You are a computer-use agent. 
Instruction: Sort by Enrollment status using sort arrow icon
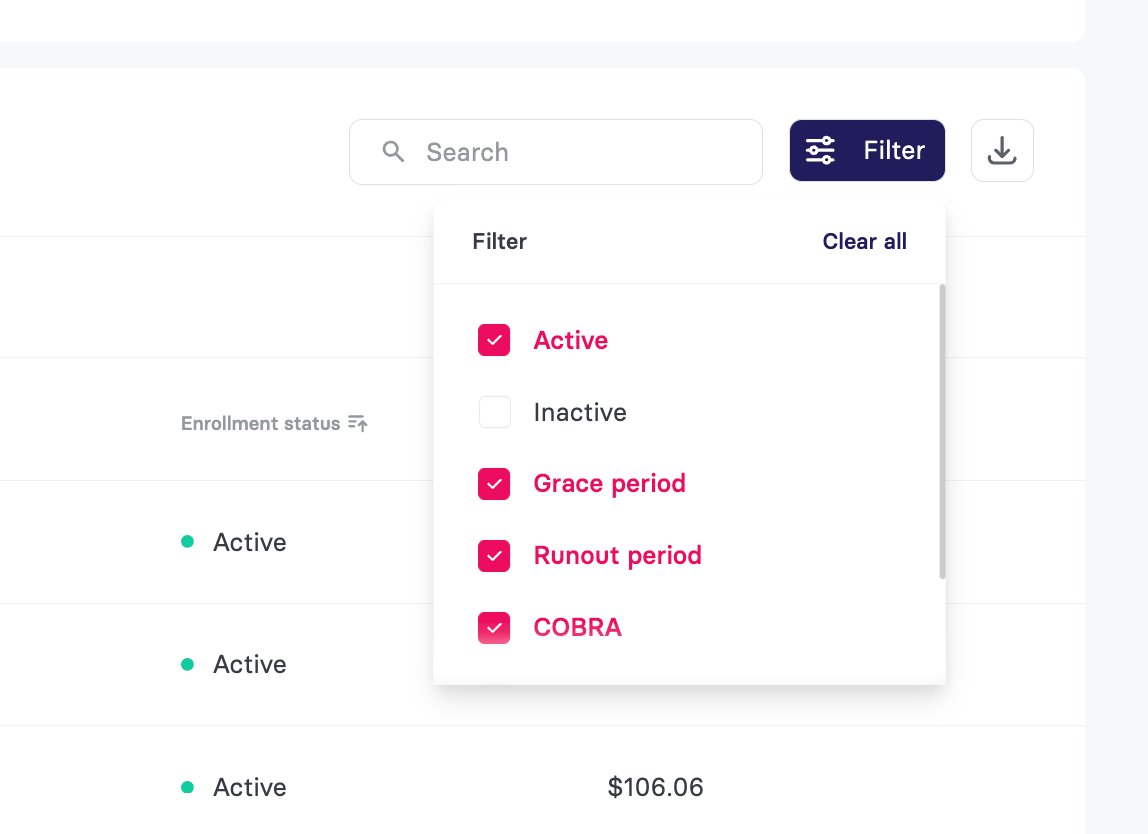pos(357,423)
